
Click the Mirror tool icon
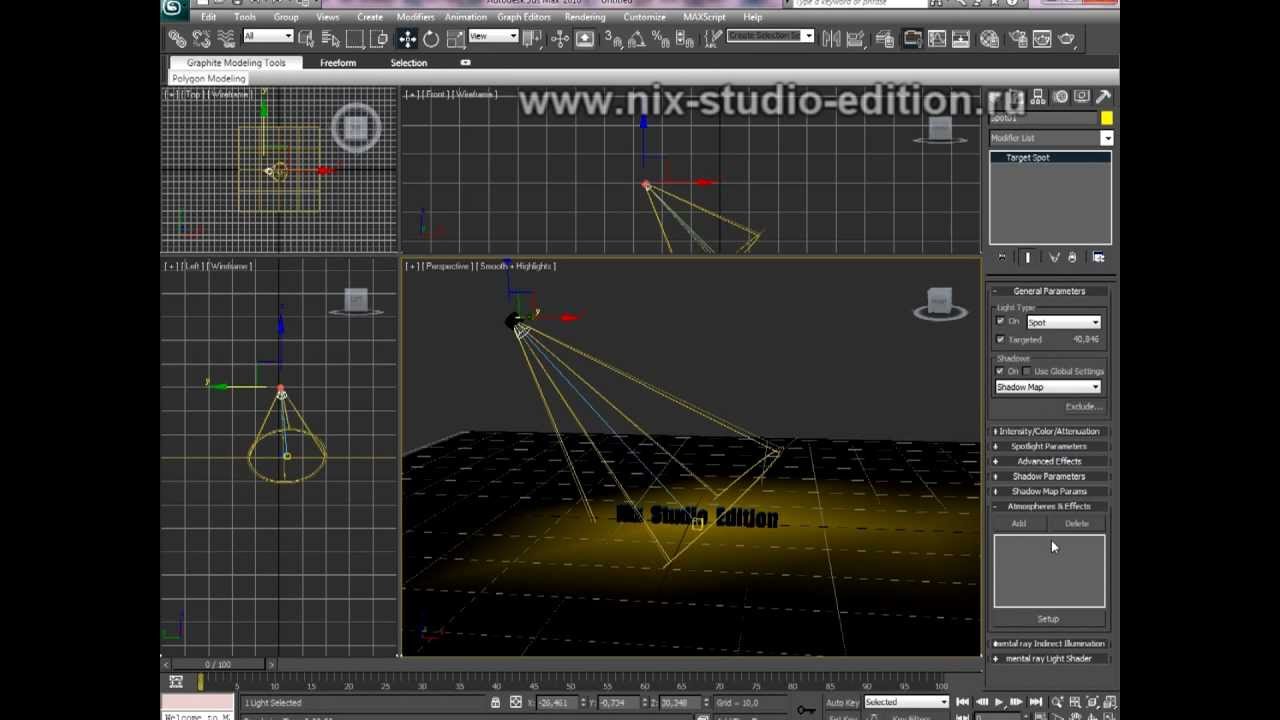[x=831, y=39]
